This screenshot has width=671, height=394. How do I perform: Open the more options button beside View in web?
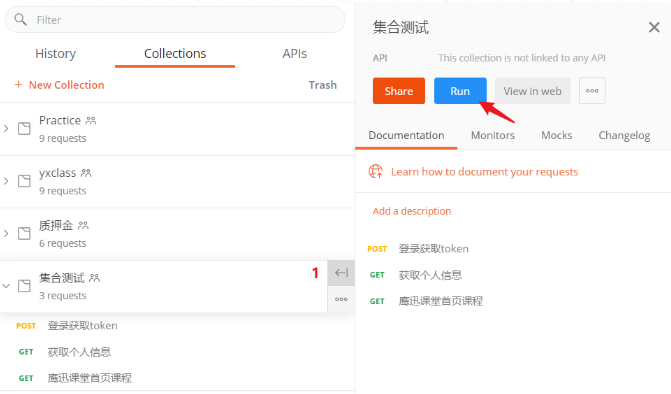click(x=592, y=91)
